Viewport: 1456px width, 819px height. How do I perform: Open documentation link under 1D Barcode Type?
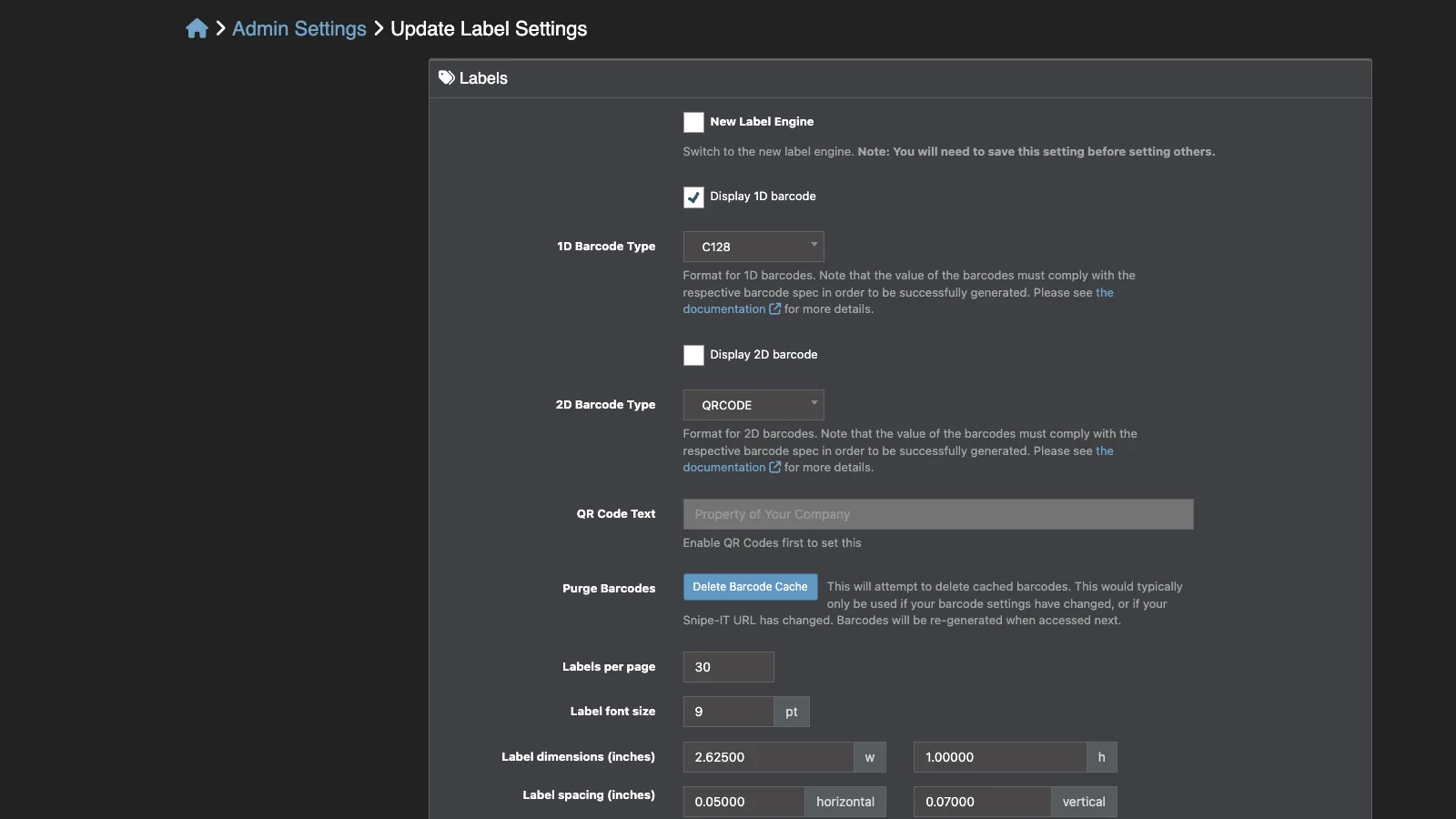(724, 309)
